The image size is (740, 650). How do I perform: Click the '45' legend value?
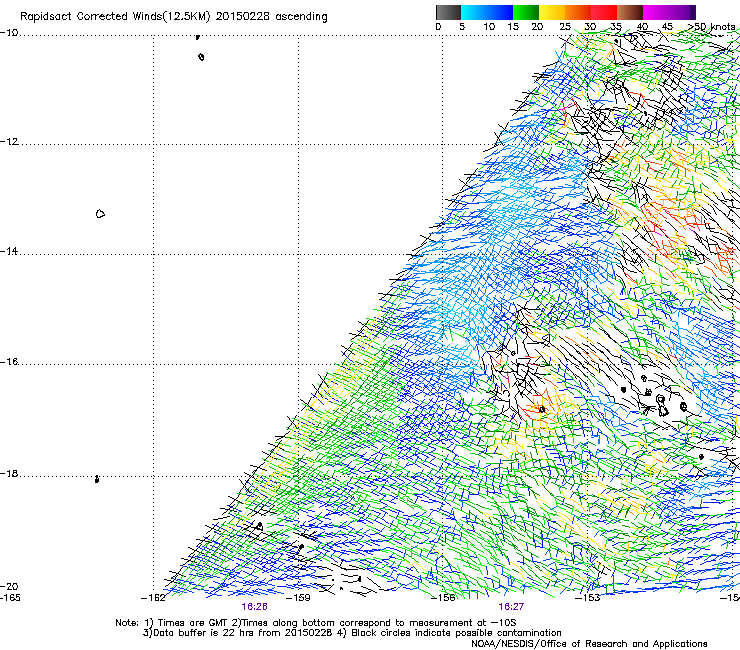667,27
